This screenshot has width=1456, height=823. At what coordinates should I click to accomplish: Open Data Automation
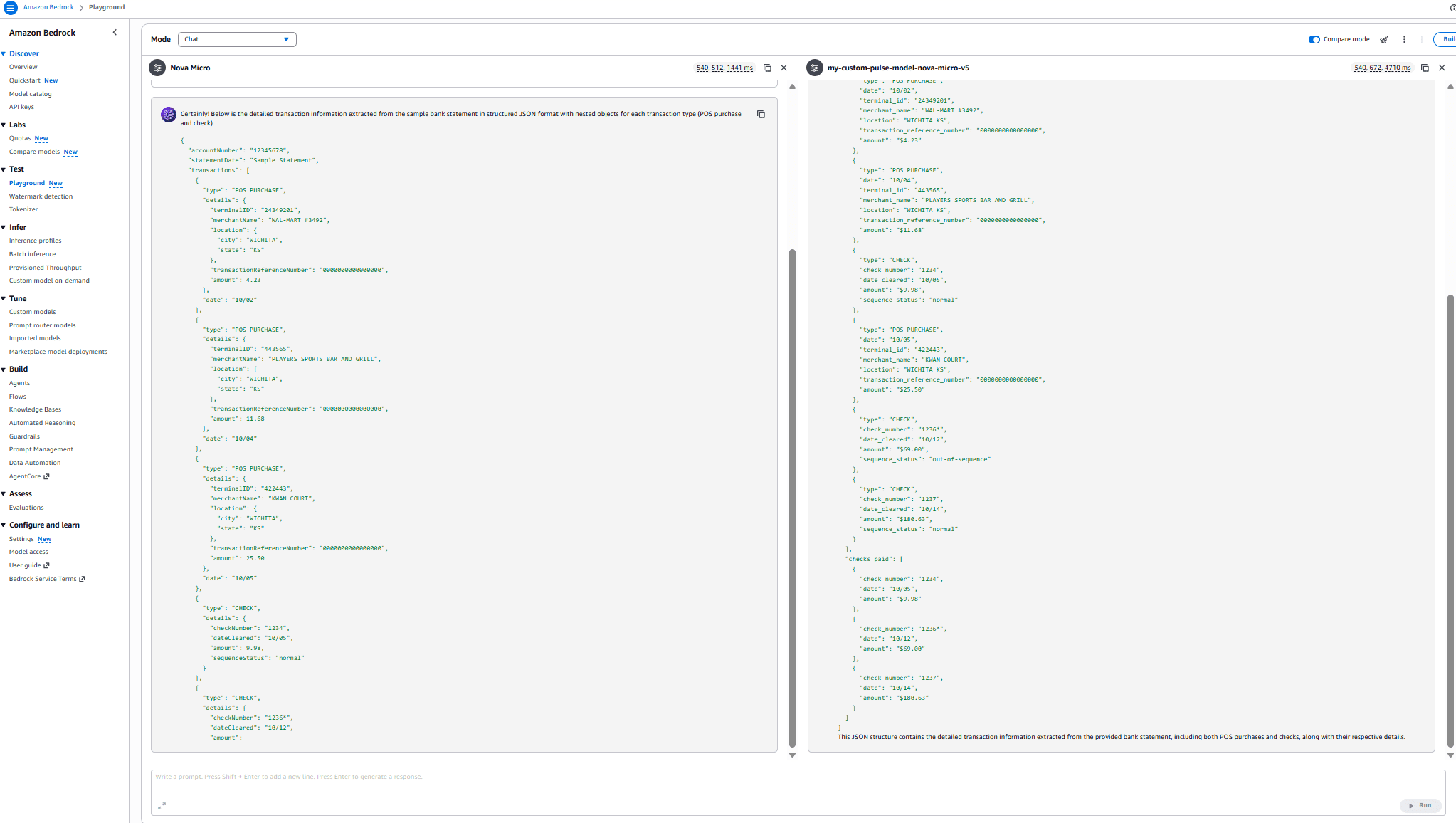[x=35, y=463]
